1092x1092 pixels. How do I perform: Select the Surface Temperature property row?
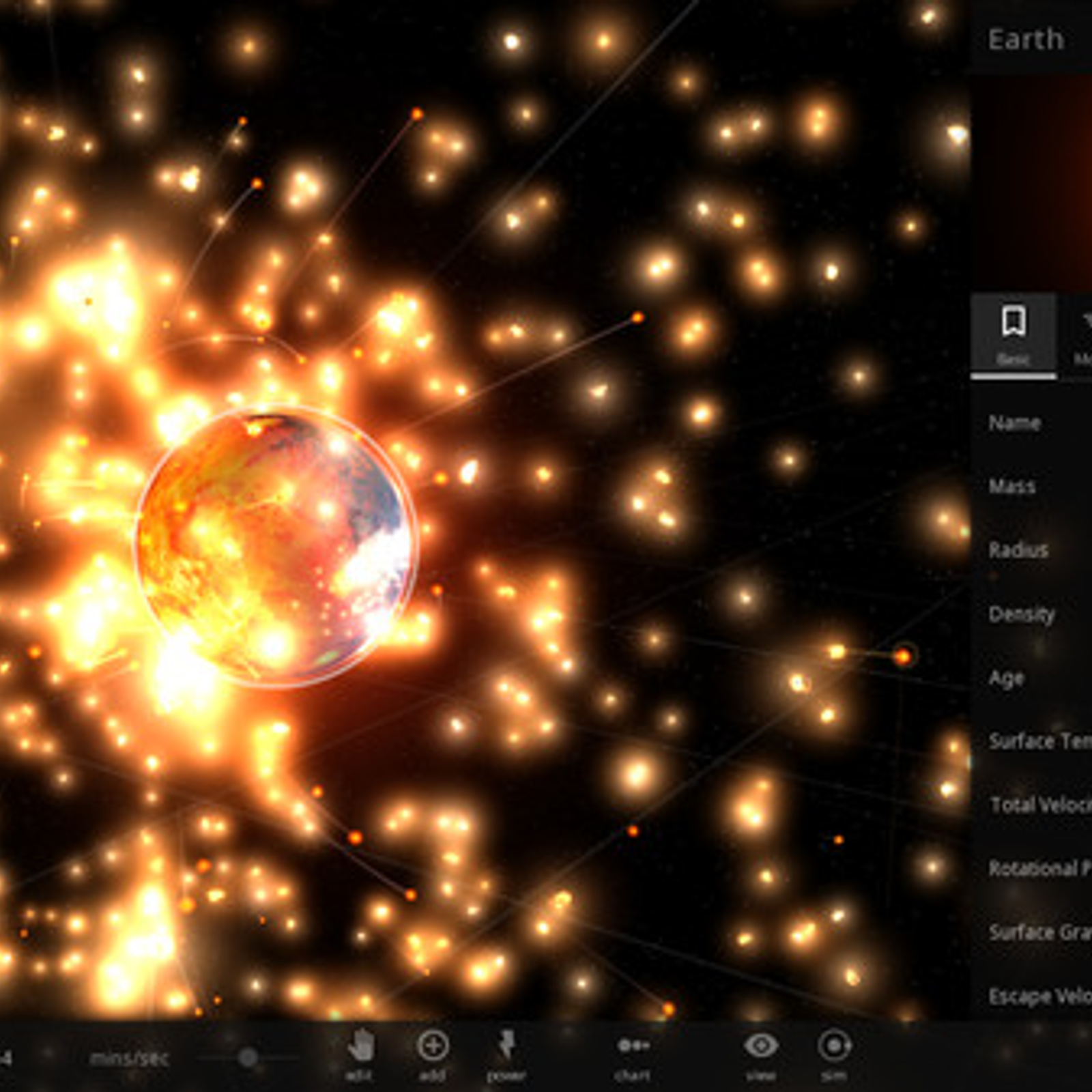click(x=1031, y=741)
